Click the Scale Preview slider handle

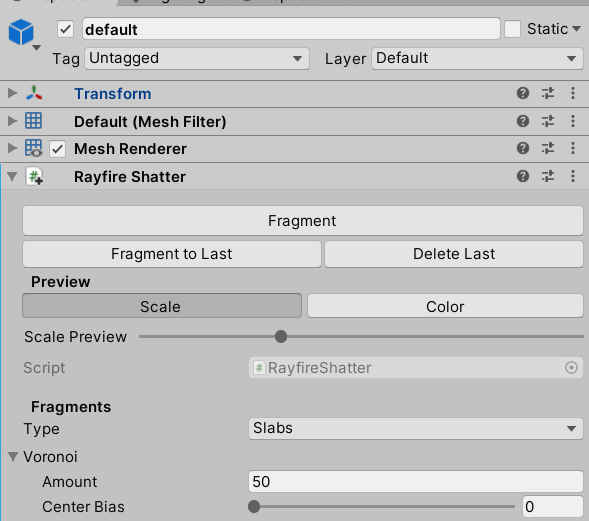[x=281, y=337]
